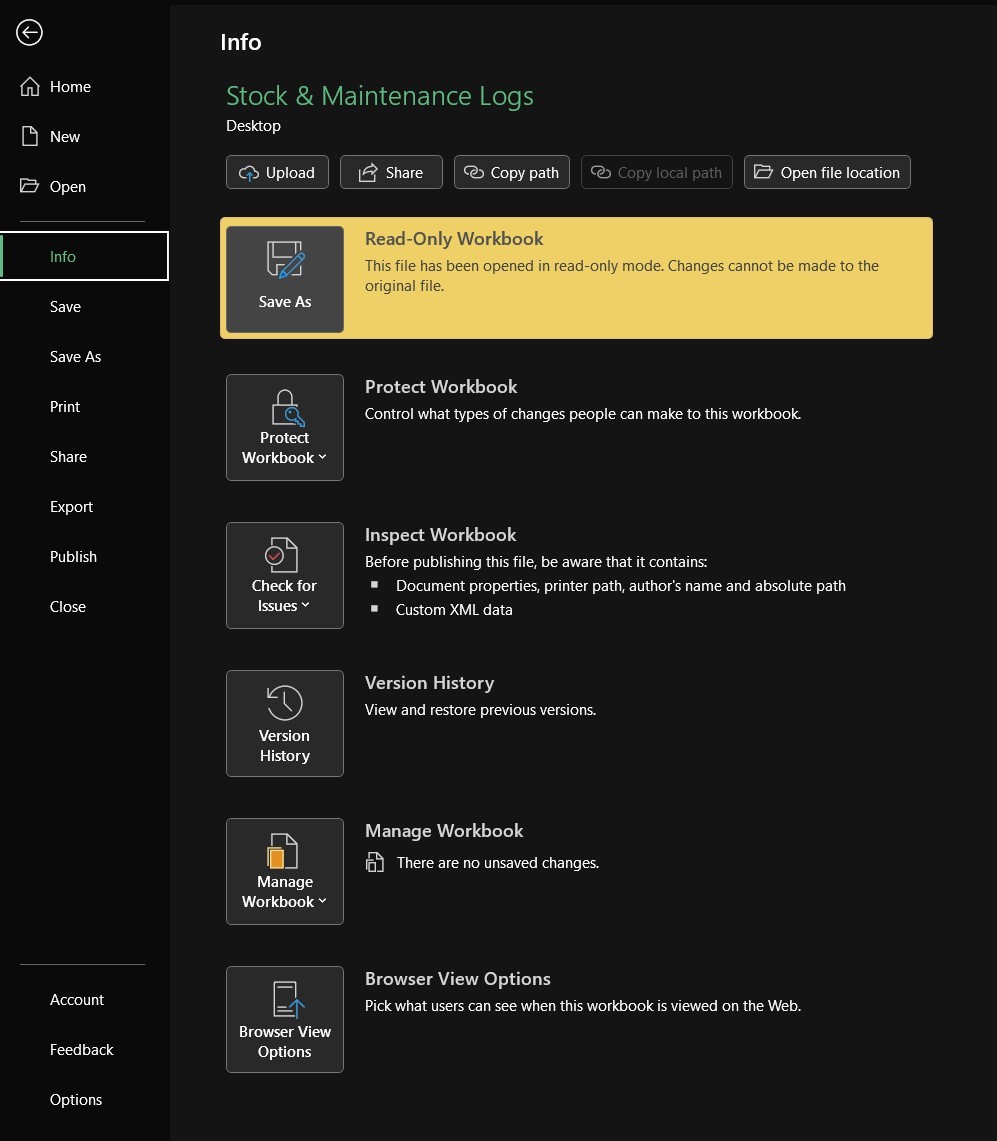Open the Feedback page
997x1141 pixels.
point(84,1049)
